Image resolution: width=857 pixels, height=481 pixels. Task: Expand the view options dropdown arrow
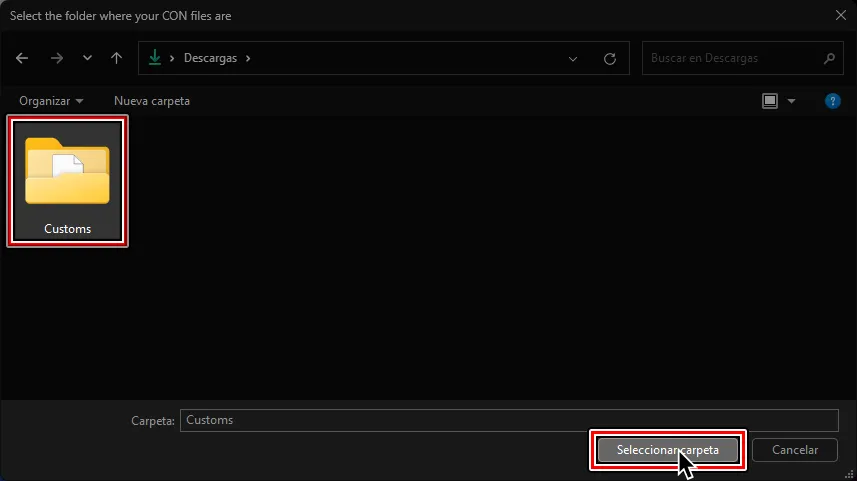coord(792,101)
